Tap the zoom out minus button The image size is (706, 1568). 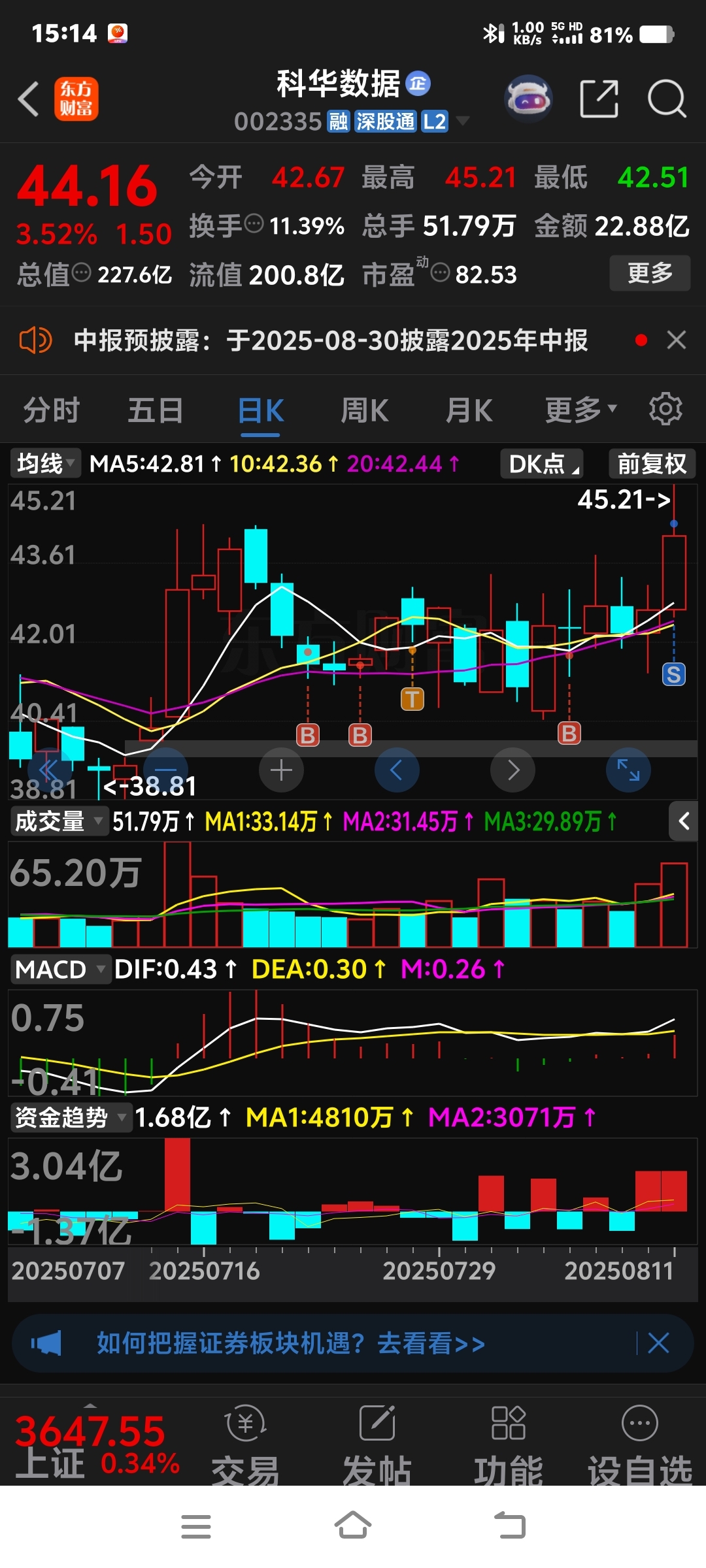pyautogui.click(x=165, y=770)
